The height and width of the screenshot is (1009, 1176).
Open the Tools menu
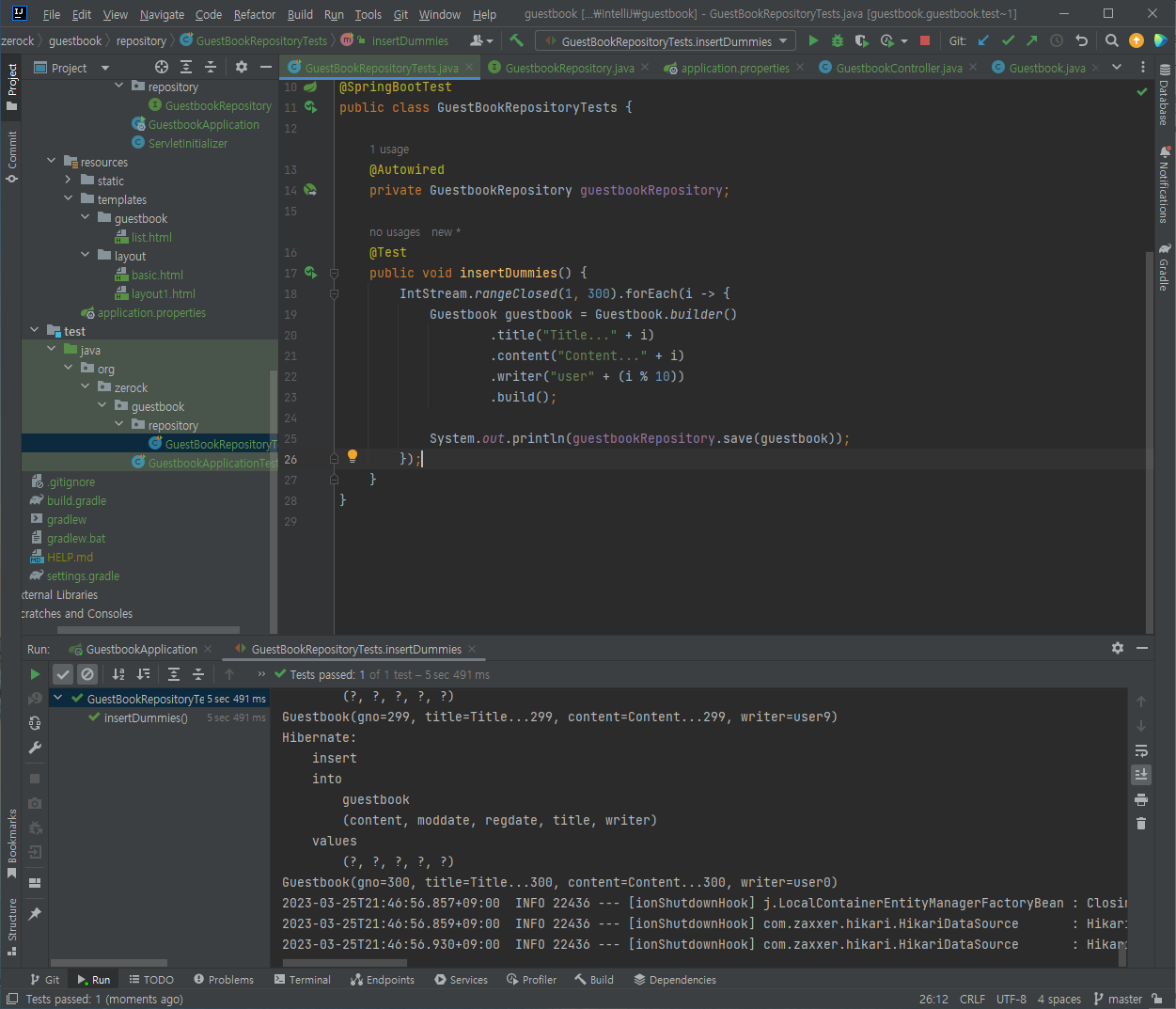tap(368, 14)
